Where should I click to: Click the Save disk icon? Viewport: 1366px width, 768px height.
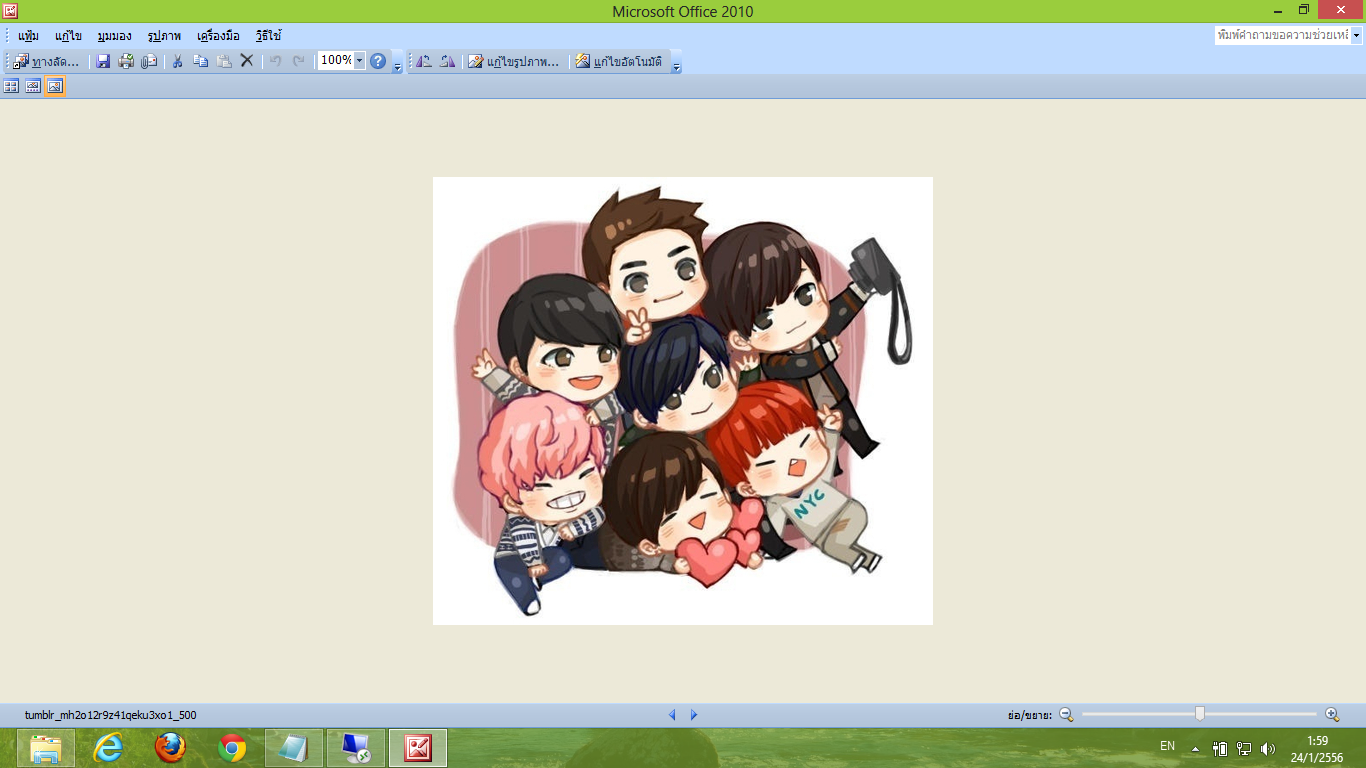tap(103, 61)
